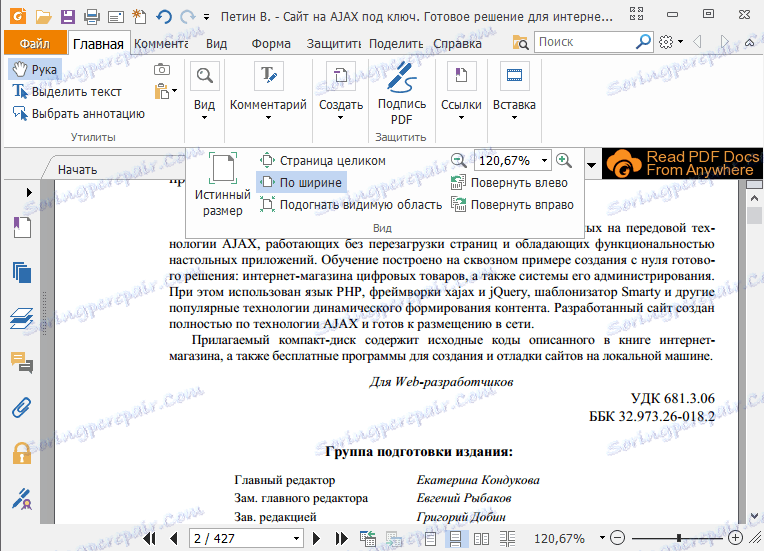Switch to single page view mode
The width and height of the screenshot is (764, 551).
coord(430,538)
